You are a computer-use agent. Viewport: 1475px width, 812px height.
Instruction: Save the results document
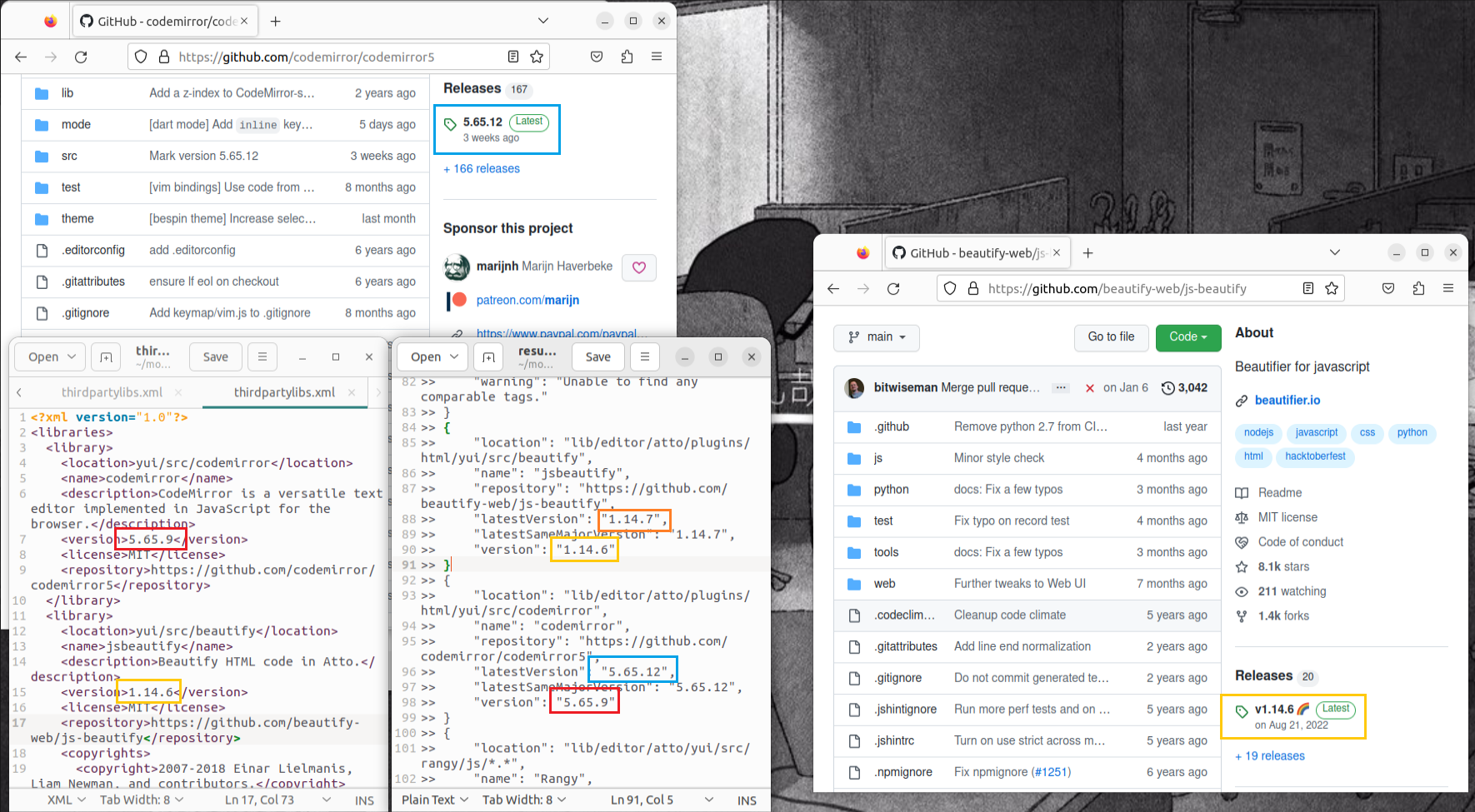pos(597,356)
